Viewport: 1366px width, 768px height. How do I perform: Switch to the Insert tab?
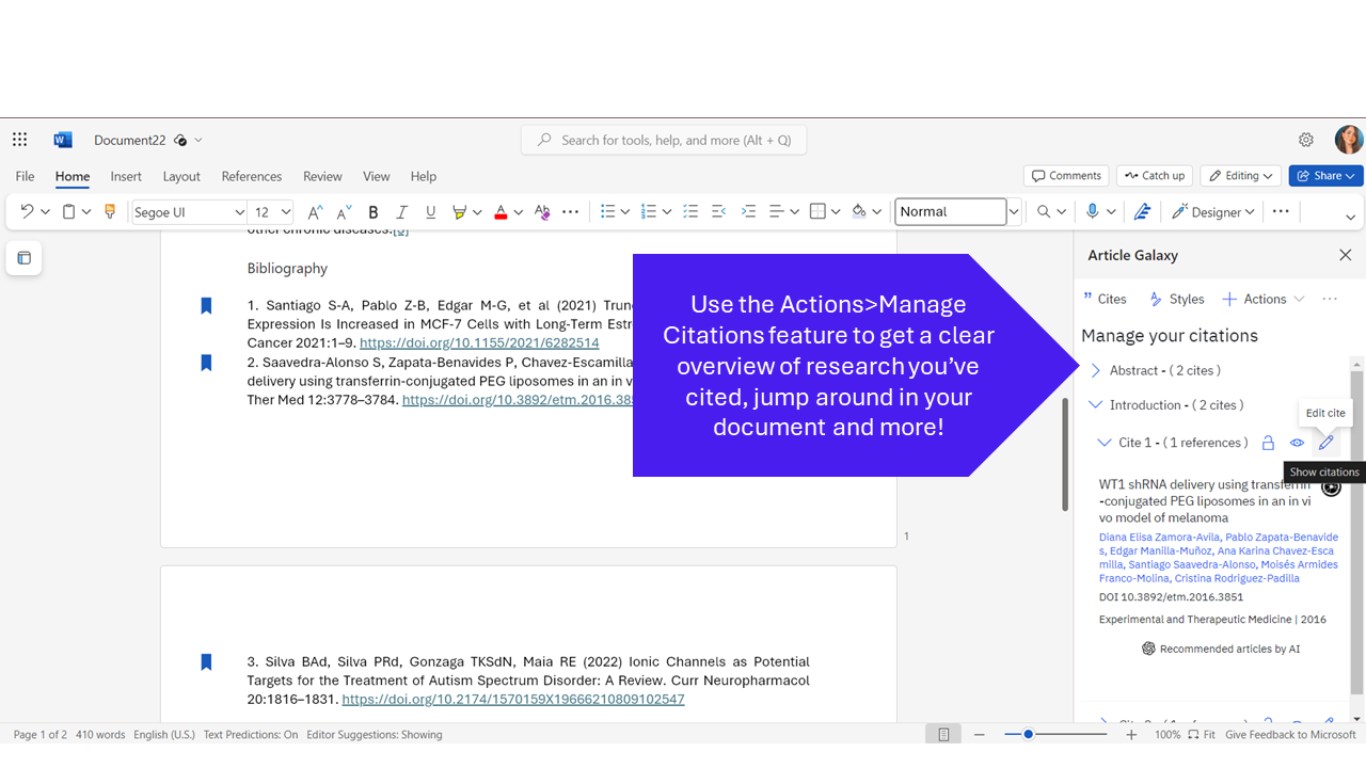pos(126,176)
